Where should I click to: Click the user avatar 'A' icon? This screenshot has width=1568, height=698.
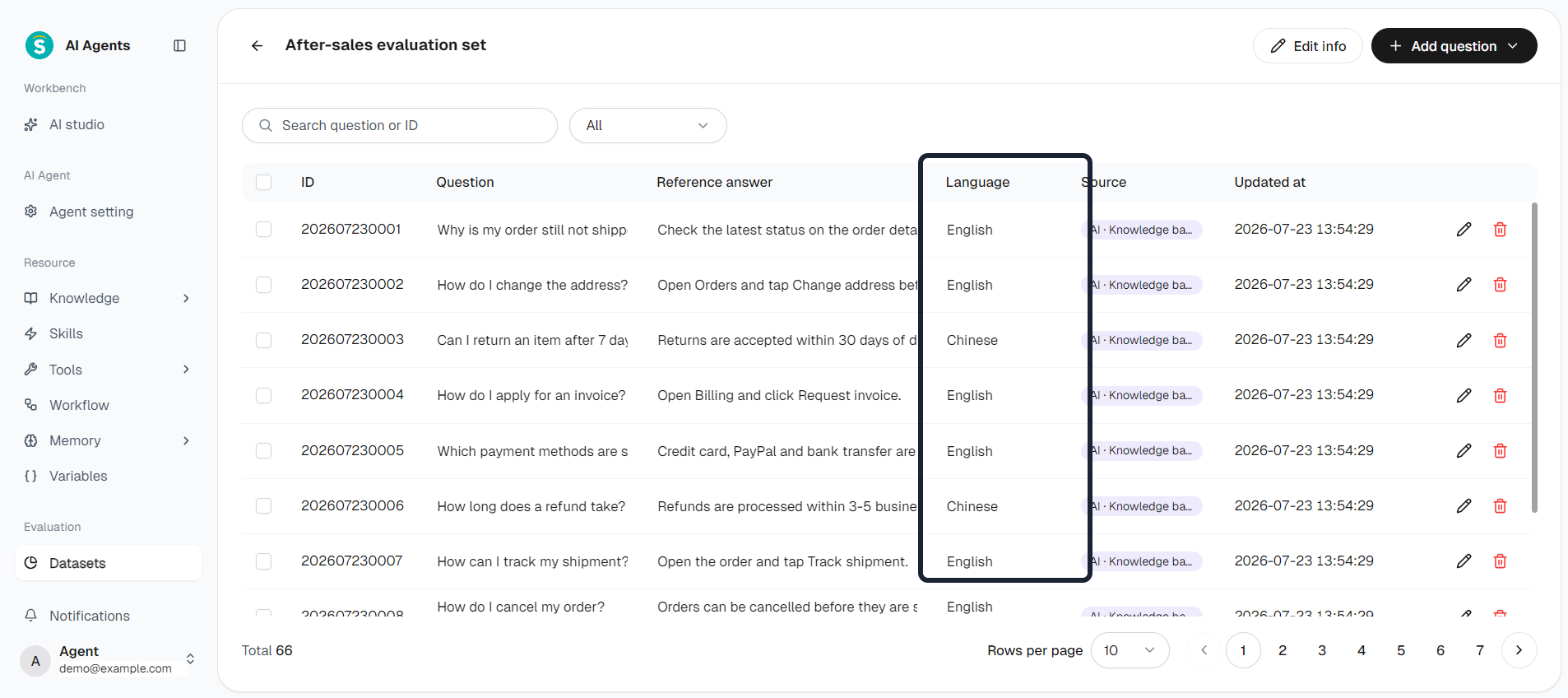pyautogui.click(x=35, y=660)
